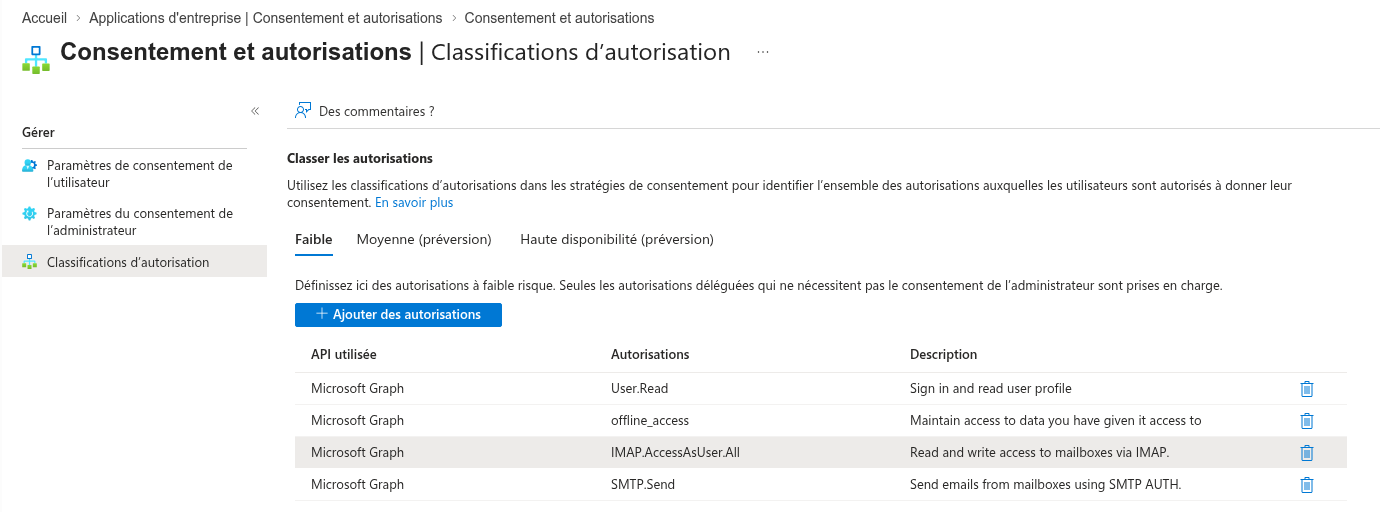The width and height of the screenshot is (1380, 512).
Task: Click the Consentement et autorisations page icon
Action: [35, 59]
